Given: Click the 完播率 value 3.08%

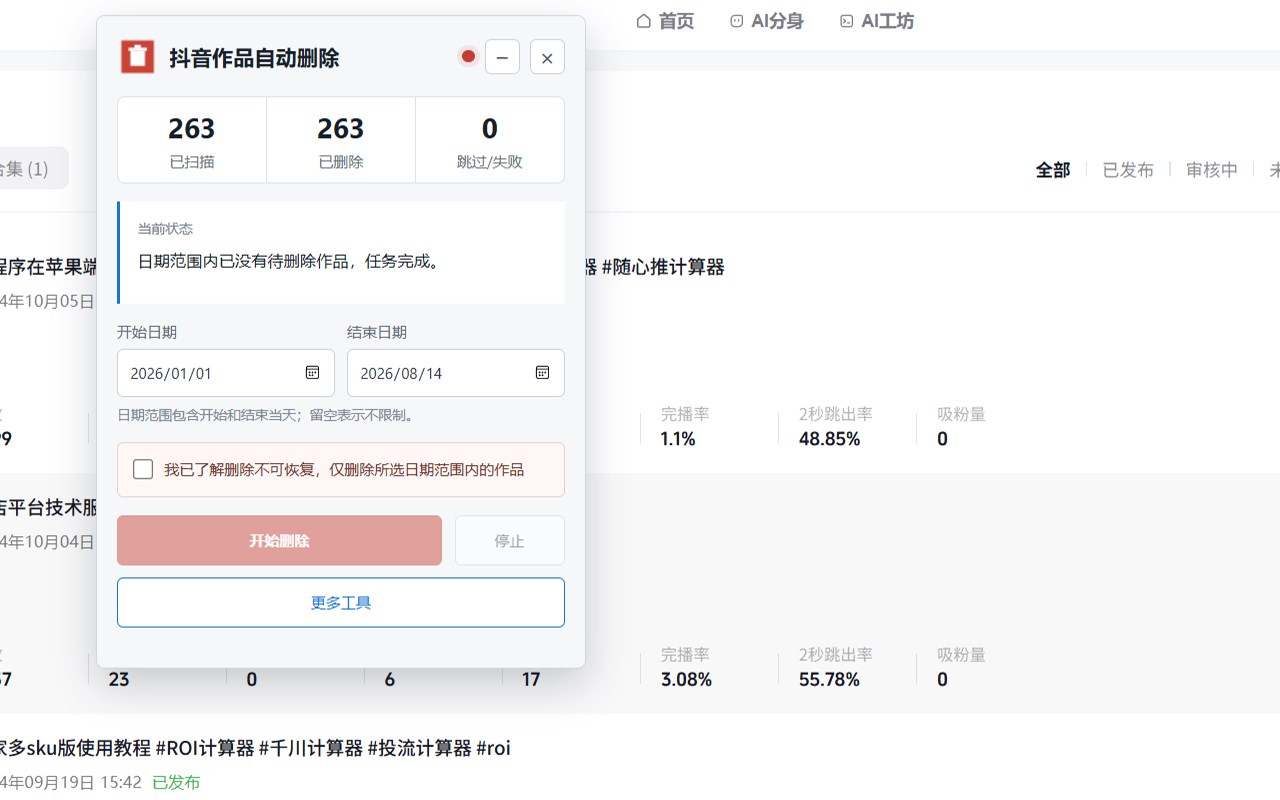Looking at the screenshot, I should tap(686, 680).
